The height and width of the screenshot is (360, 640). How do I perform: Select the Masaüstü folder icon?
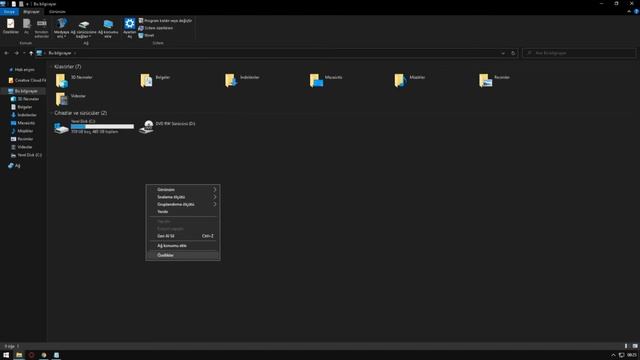(316, 80)
